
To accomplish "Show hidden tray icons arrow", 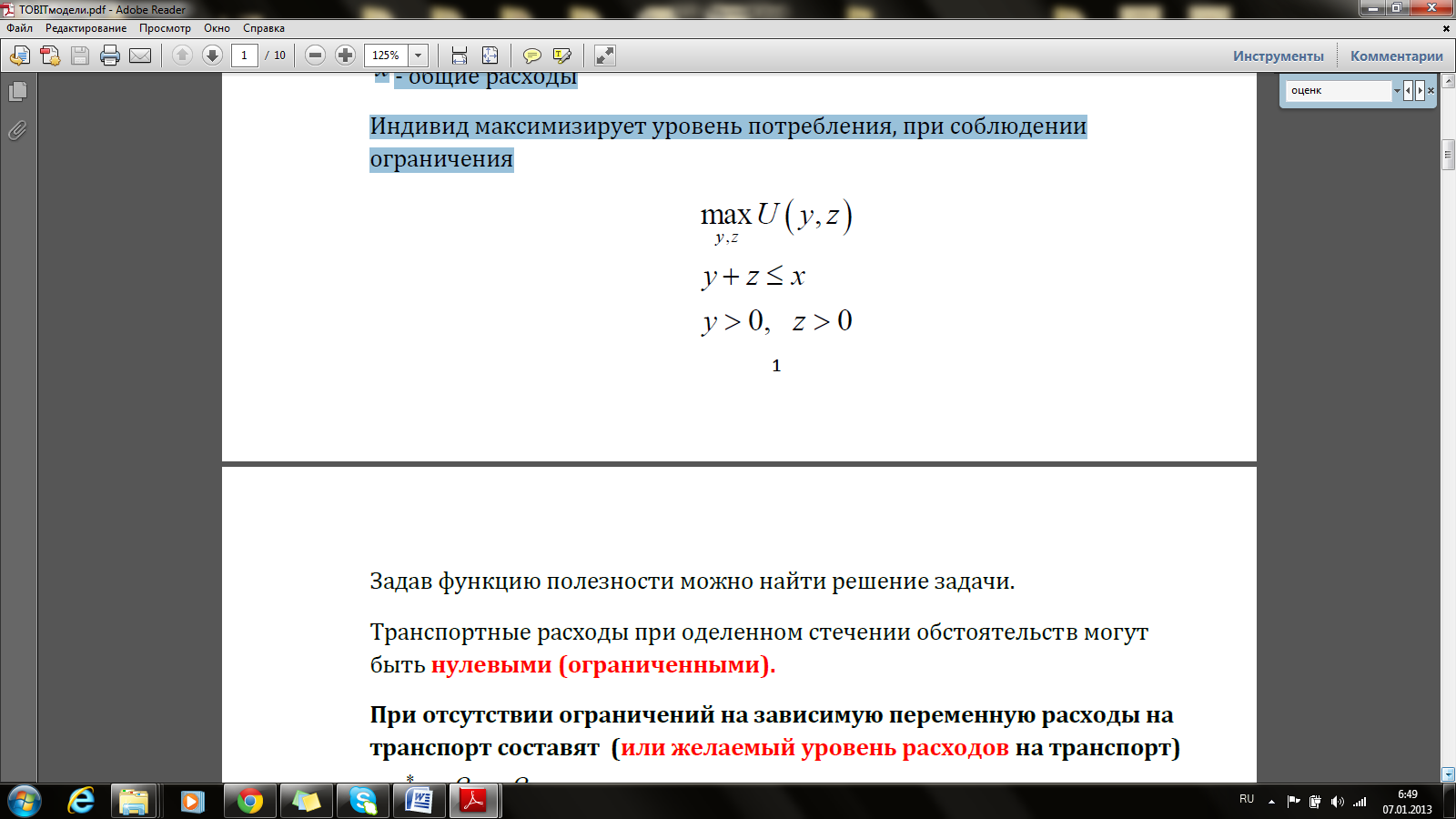I will coord(1271,802).
